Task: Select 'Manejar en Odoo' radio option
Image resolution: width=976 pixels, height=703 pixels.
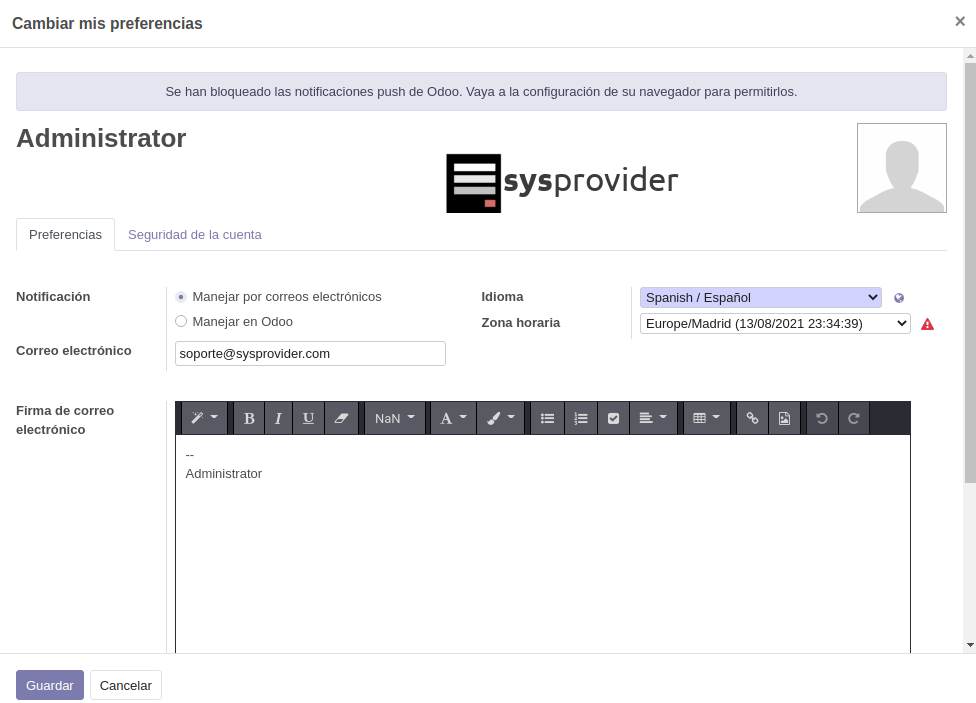Action: pyautogui.click(x=181, y=322)
